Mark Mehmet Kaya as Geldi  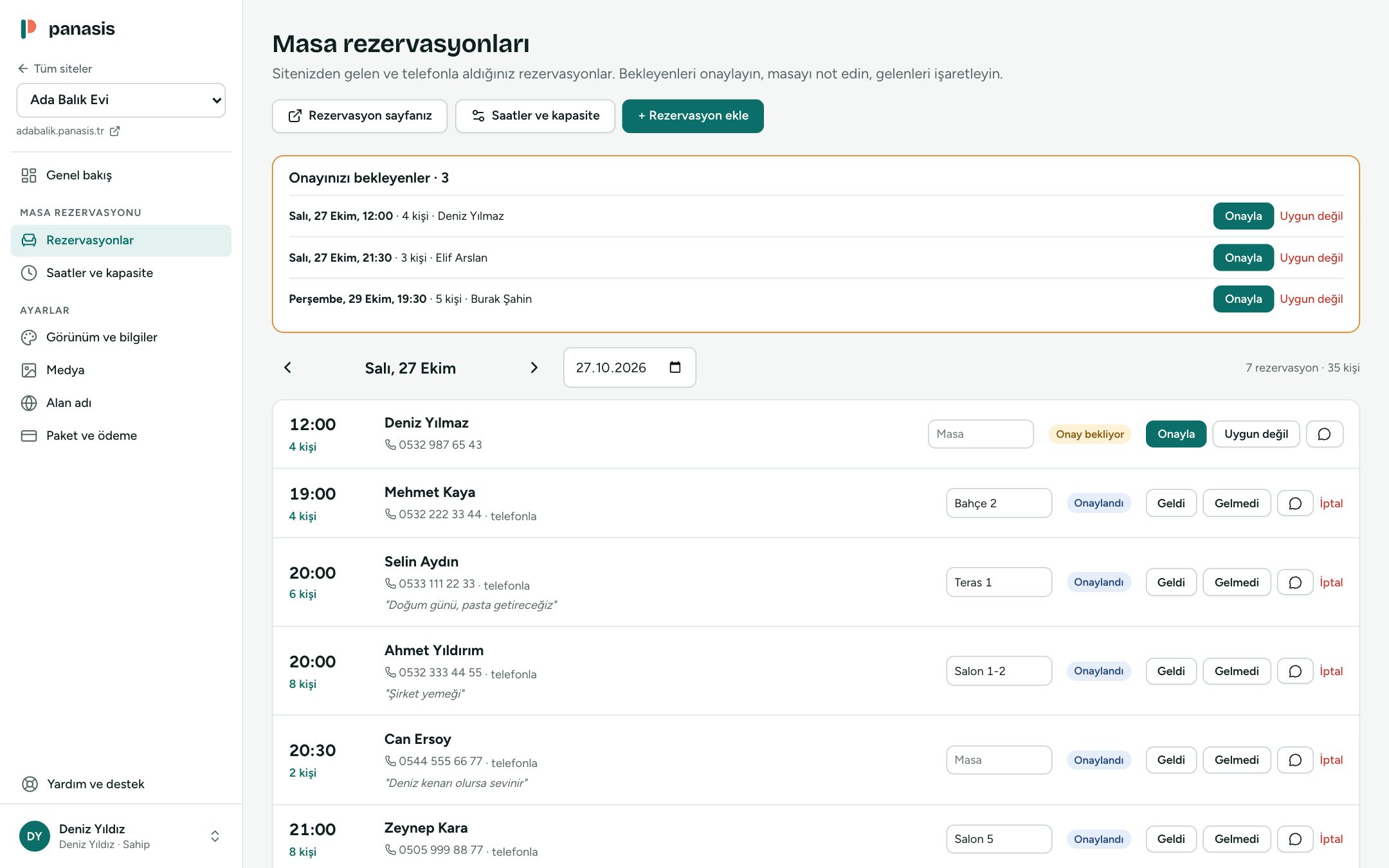tap(1170, 503)
